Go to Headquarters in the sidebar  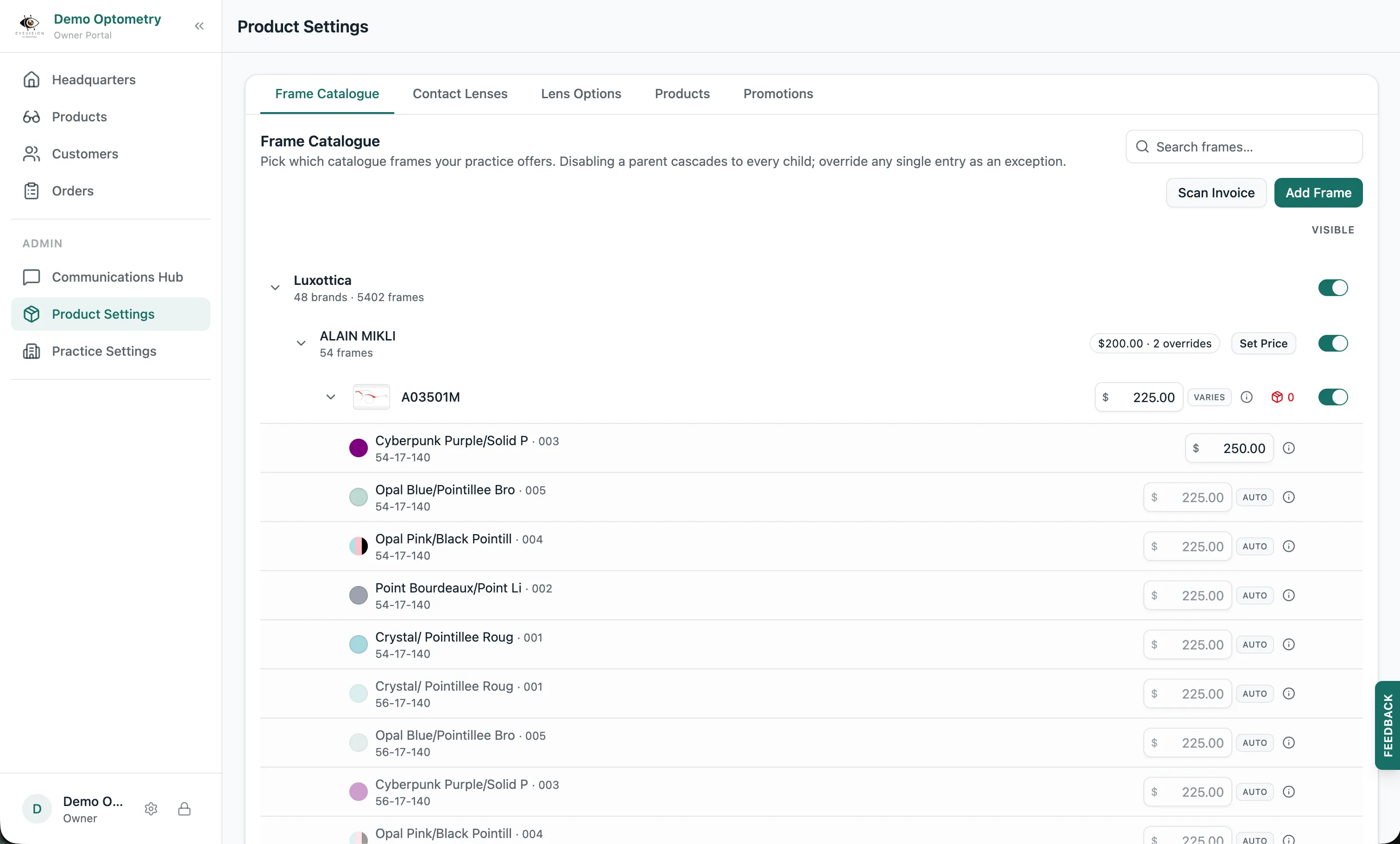[111, 80]
